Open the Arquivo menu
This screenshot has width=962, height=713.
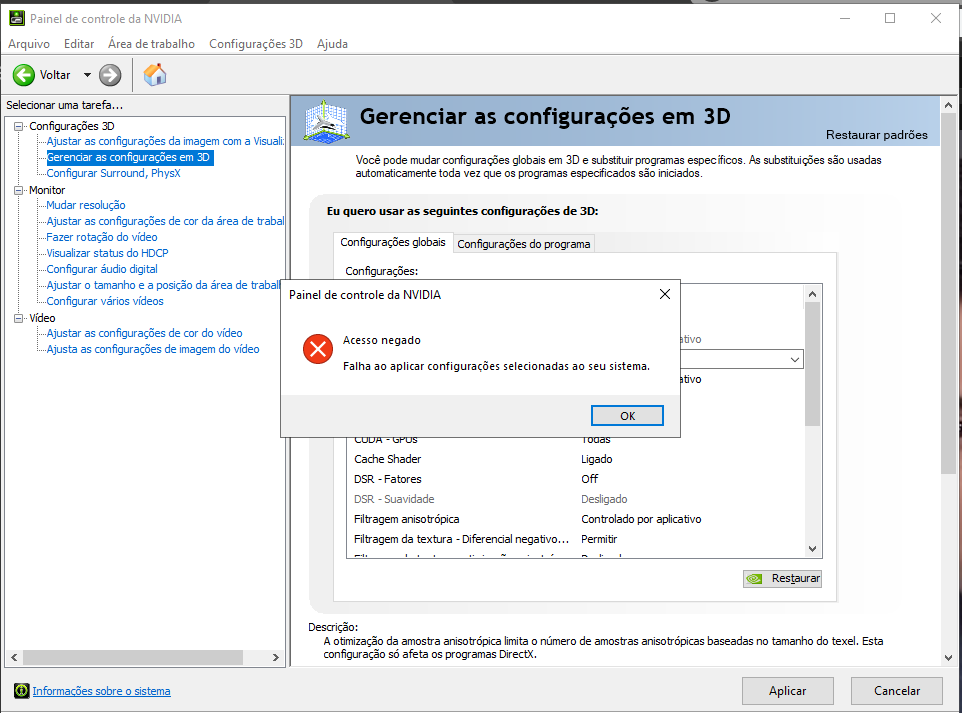click(x=29, y=44)
